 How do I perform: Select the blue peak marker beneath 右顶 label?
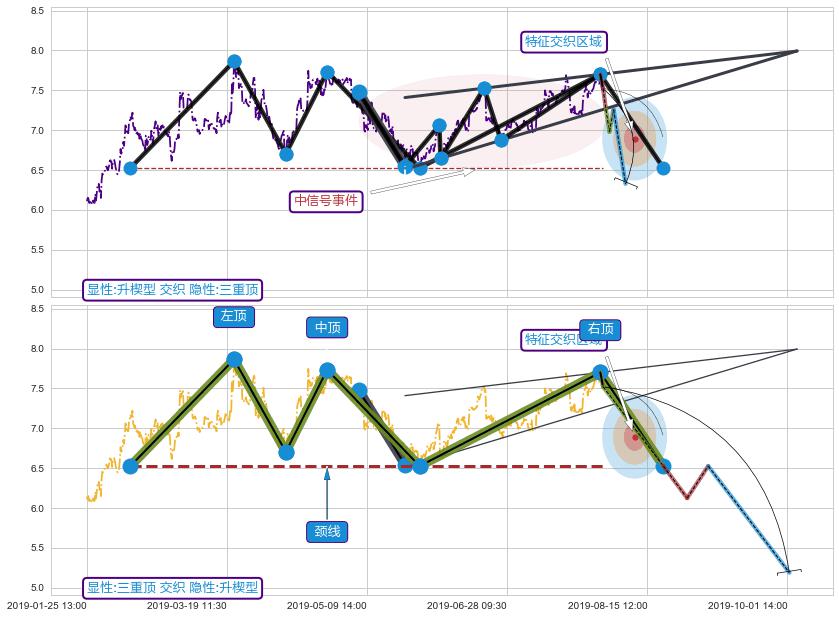tap(600, 372)
